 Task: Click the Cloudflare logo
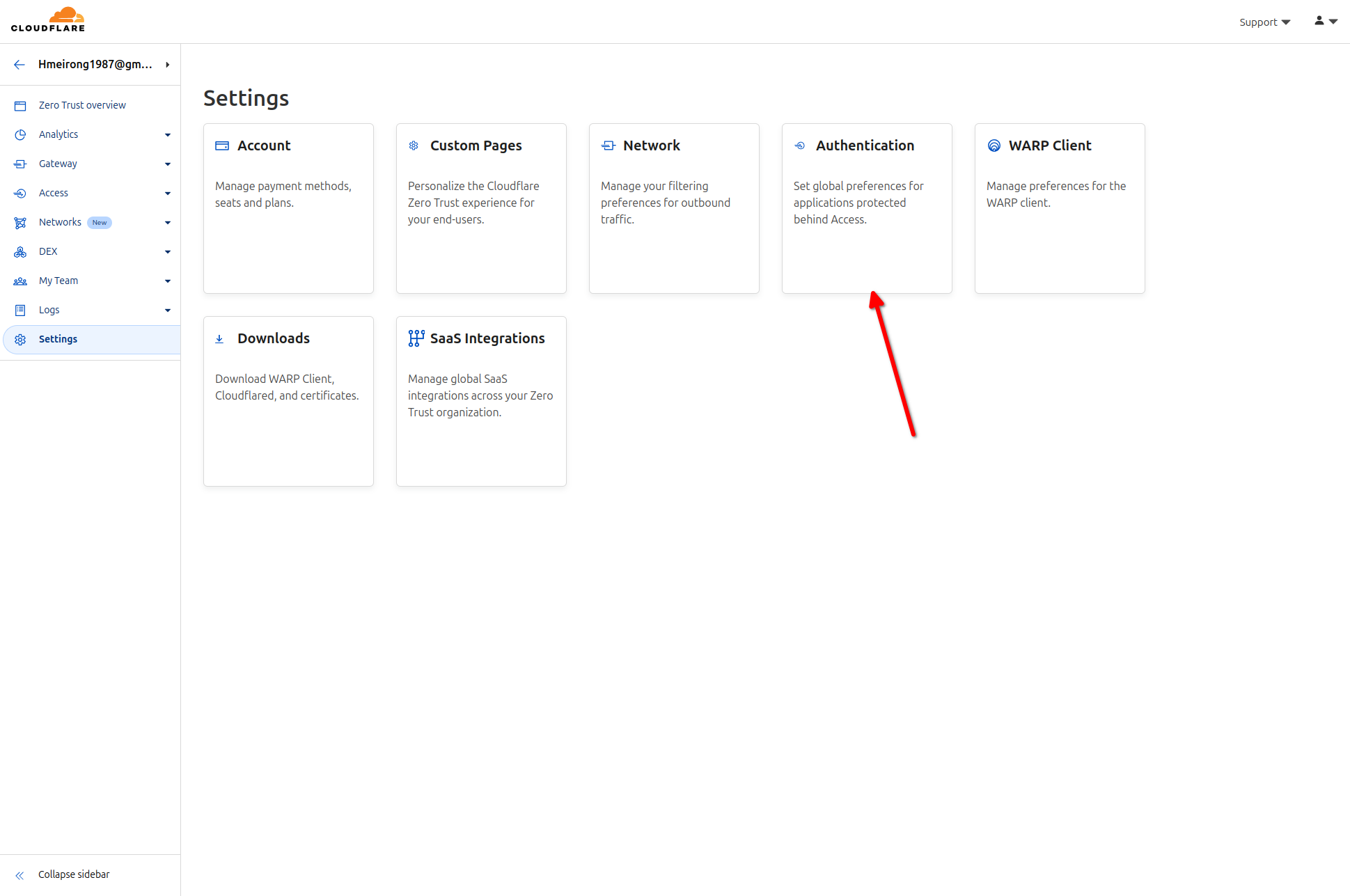[48, 19]
